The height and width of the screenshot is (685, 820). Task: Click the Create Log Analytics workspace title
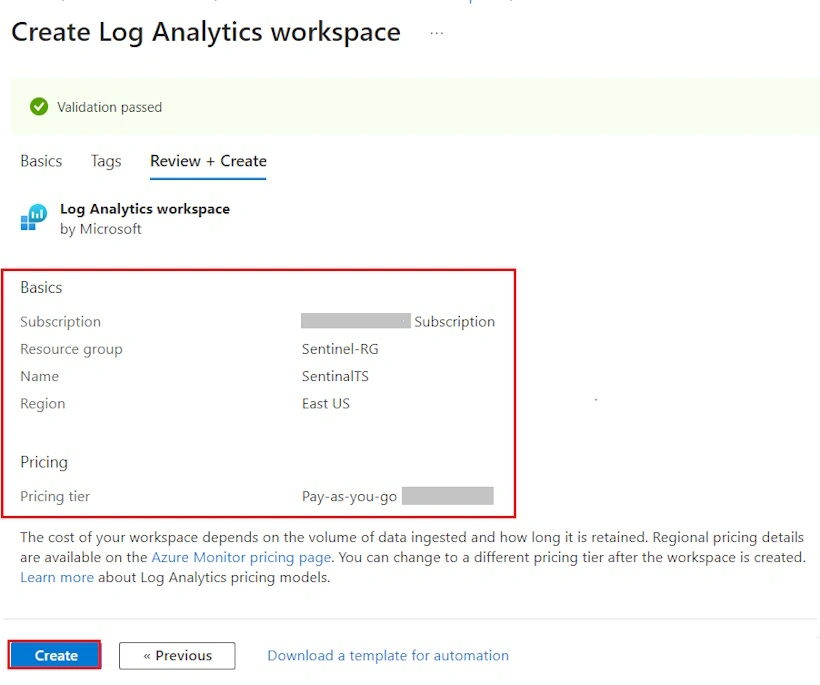pyautogui.click(x=206, y=32)
